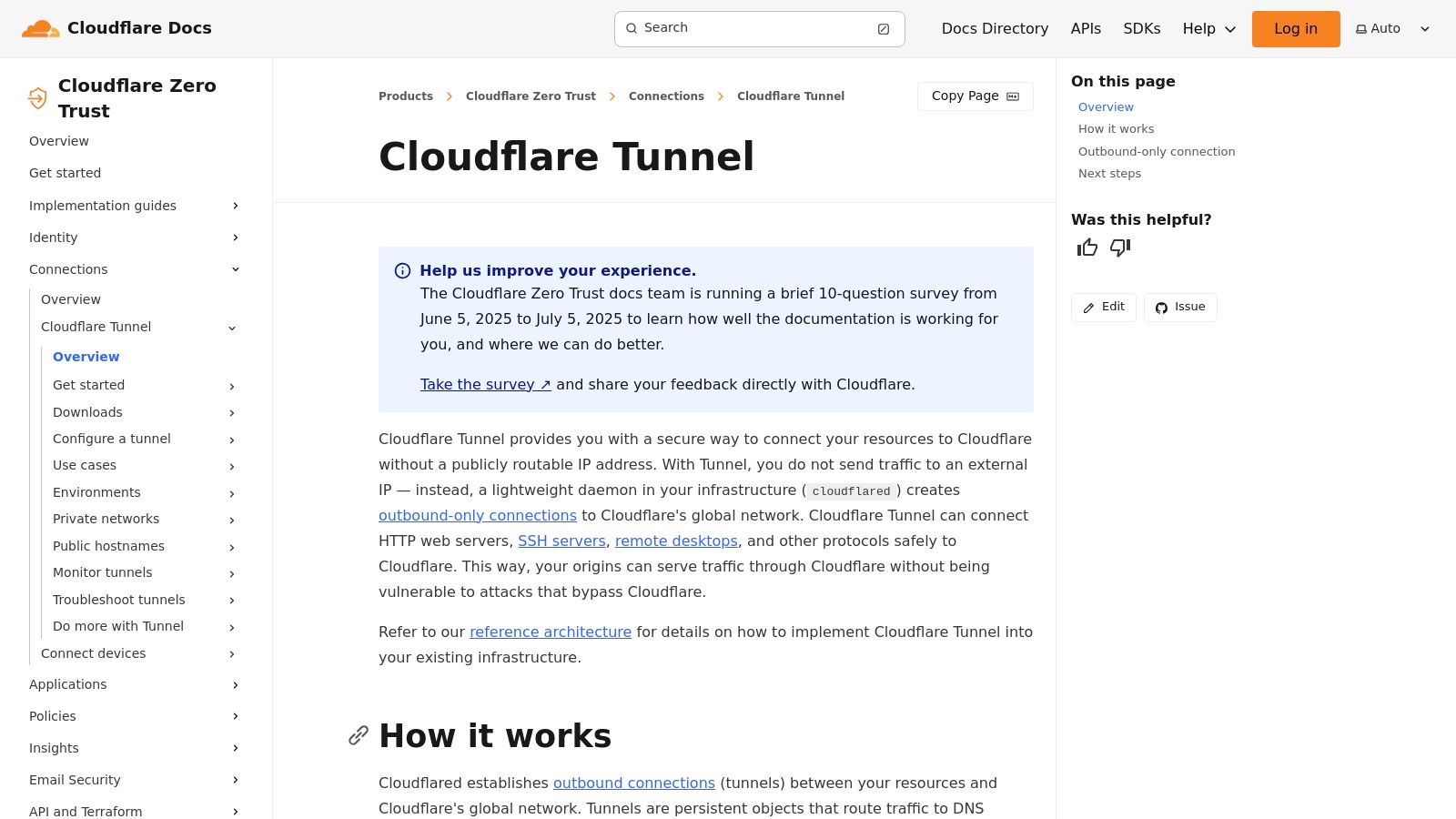Expand the Downloads sidebar item
The width and height of the screenshot is (1456, 819).
point(232,413)
